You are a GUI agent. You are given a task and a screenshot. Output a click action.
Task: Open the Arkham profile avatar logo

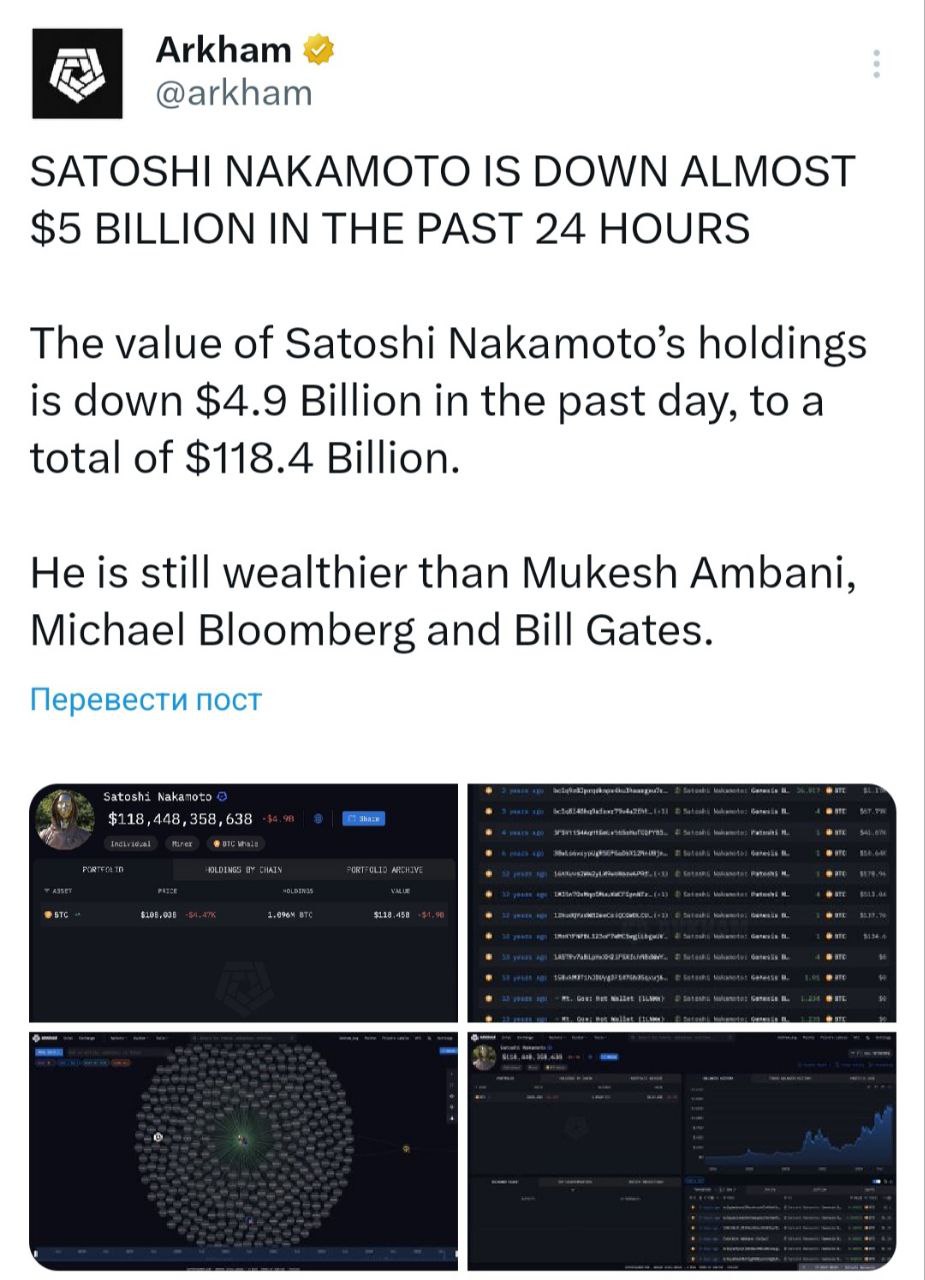coord(77,73)
